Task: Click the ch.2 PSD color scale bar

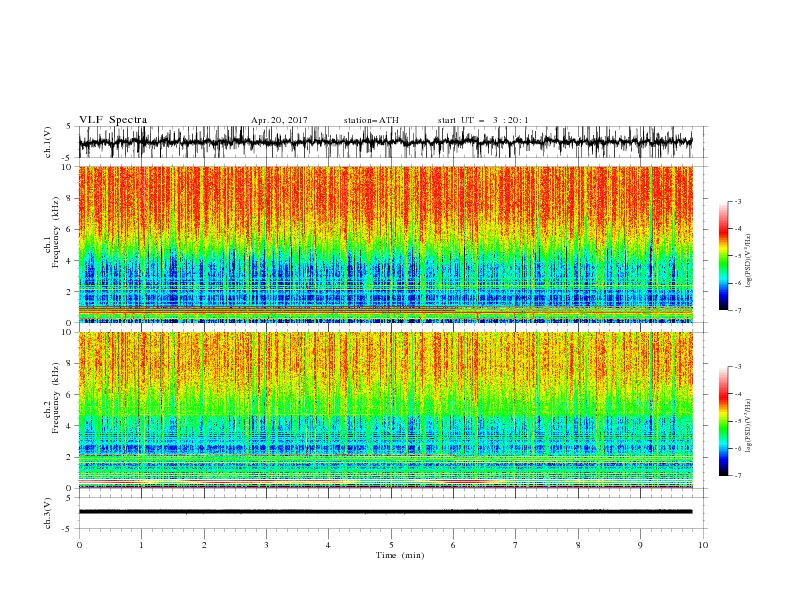Action: (723, 421)
